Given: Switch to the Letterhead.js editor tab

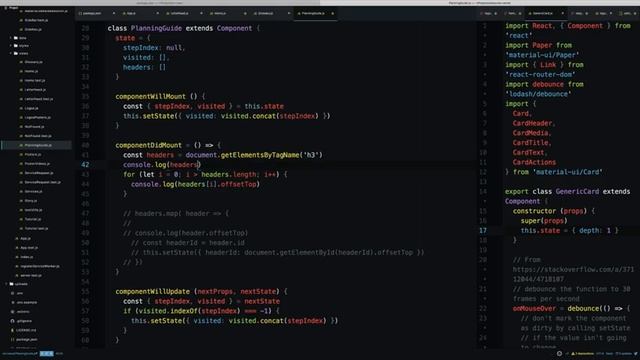Looking at the screenshot, I should [180, 13].
